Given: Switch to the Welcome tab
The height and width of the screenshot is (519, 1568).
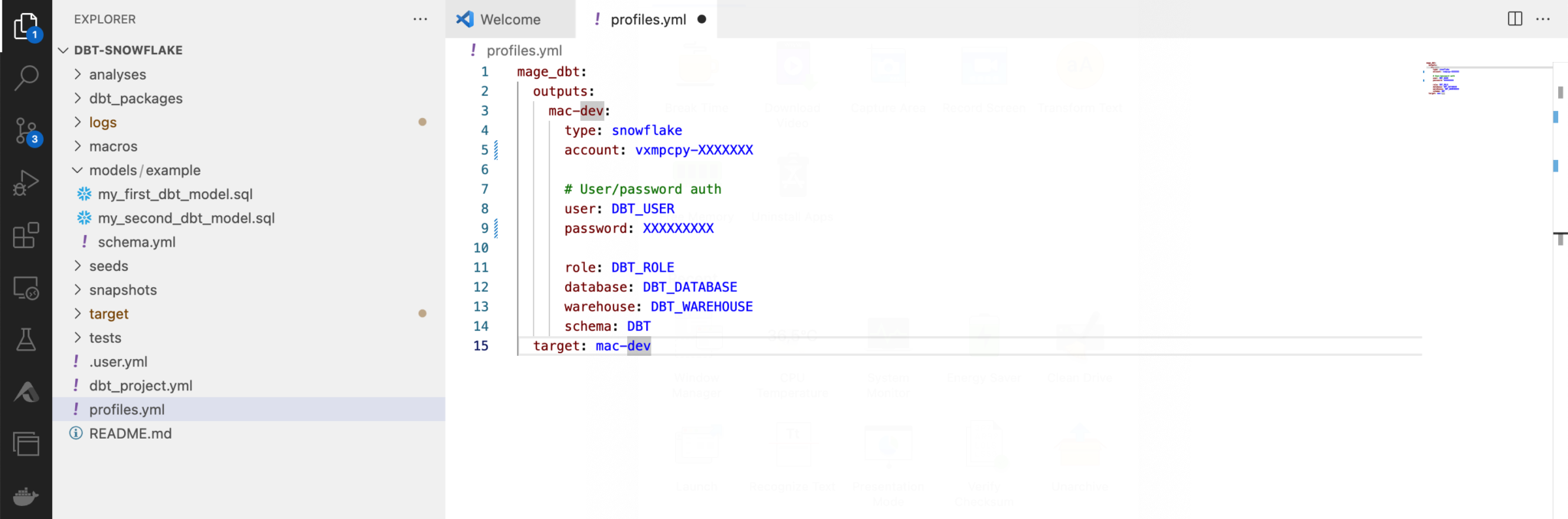Looking at the screenshot, I should (510, 19).
